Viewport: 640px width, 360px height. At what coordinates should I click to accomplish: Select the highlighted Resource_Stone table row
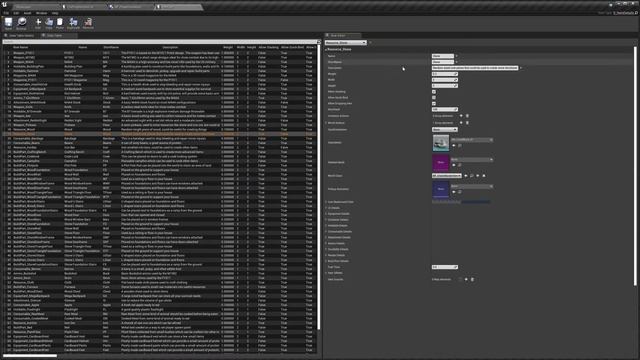159,134
